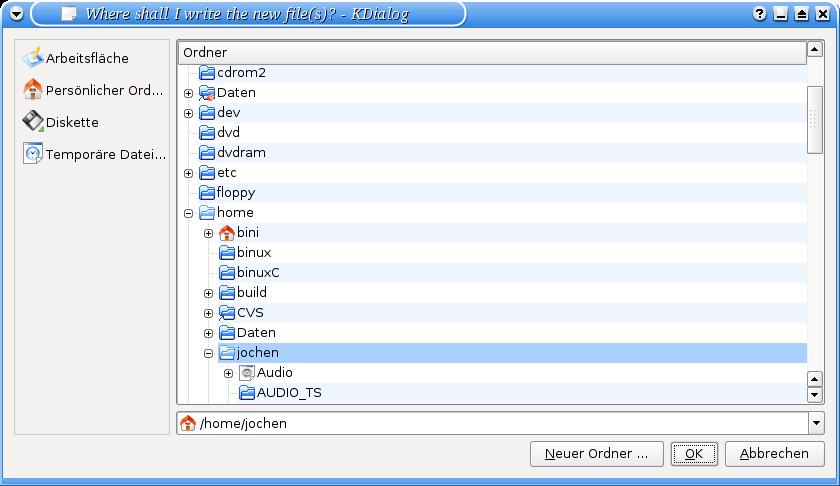
Task: Click the build folder icon
Action: click(227, 293)
